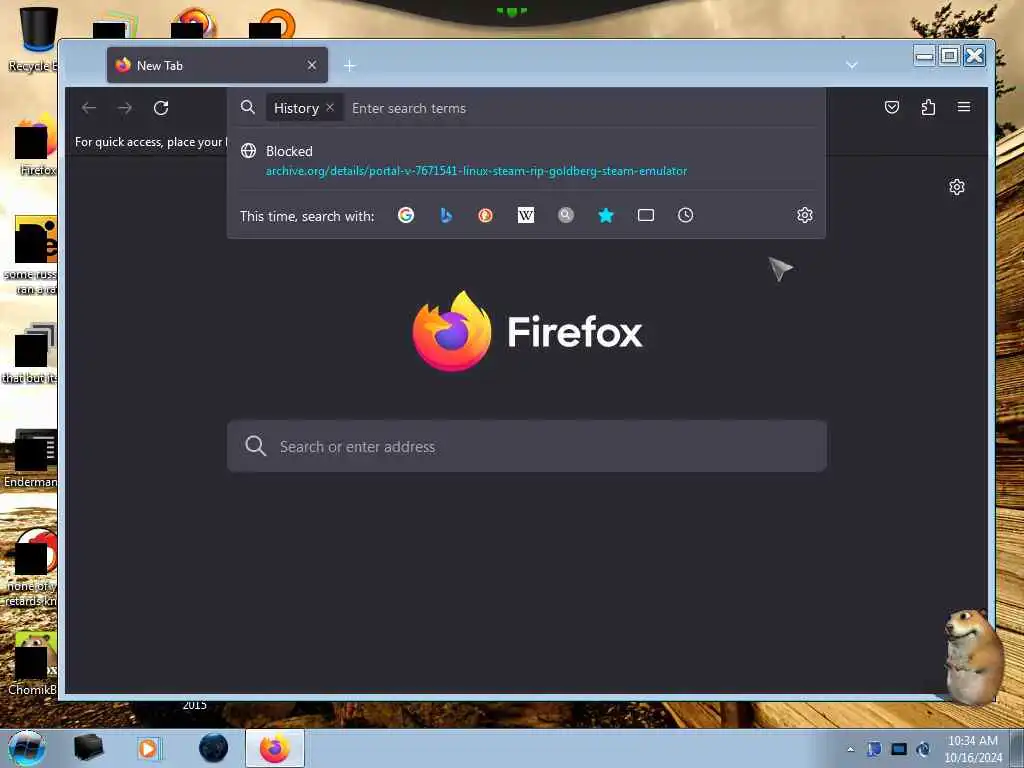1024x768 pixels.
Task: Open the Blocked archive.org history result
Action: [x=526, y=161]
